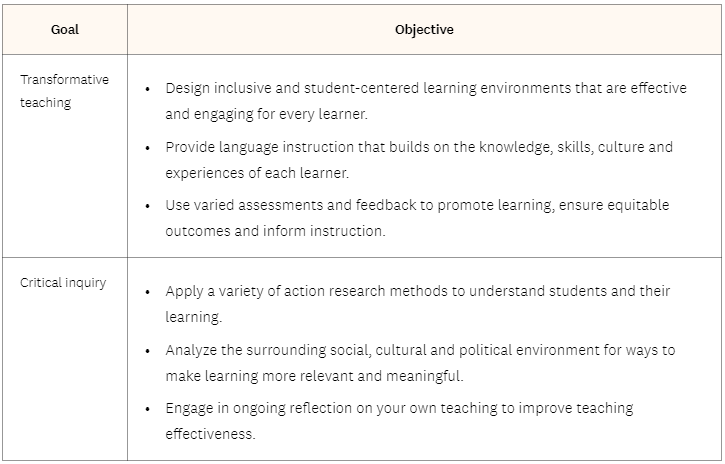Screen dimensions: 725x464
Task: Click the 'Engage in ongoing reflection' bullet text
Action: coord(399,421)
